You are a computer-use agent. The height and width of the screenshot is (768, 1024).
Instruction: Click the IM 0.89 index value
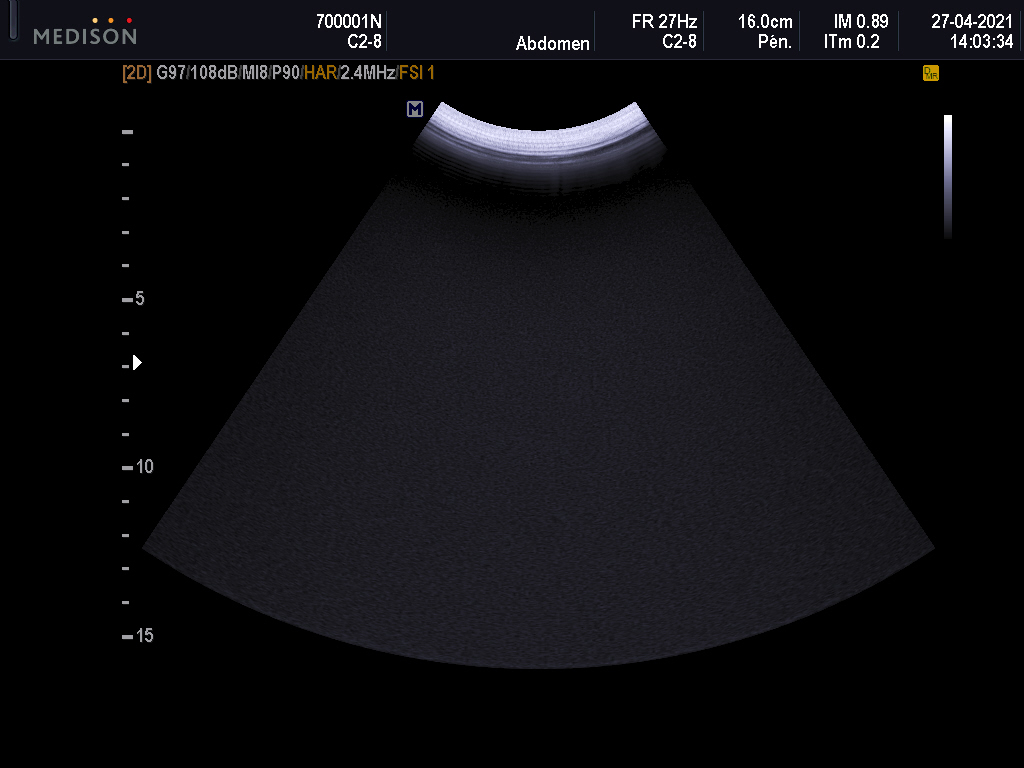pos(860,22)
